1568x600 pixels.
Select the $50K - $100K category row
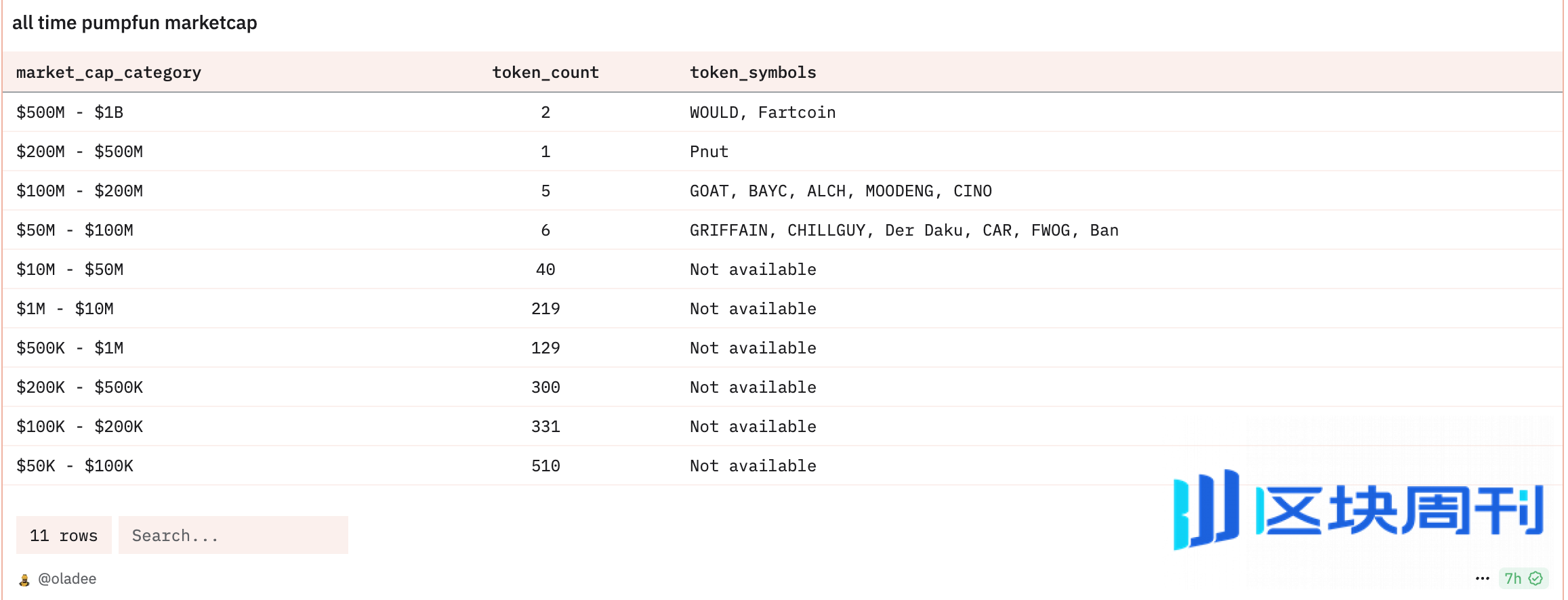pyautogui.click(x=75, y=466)
